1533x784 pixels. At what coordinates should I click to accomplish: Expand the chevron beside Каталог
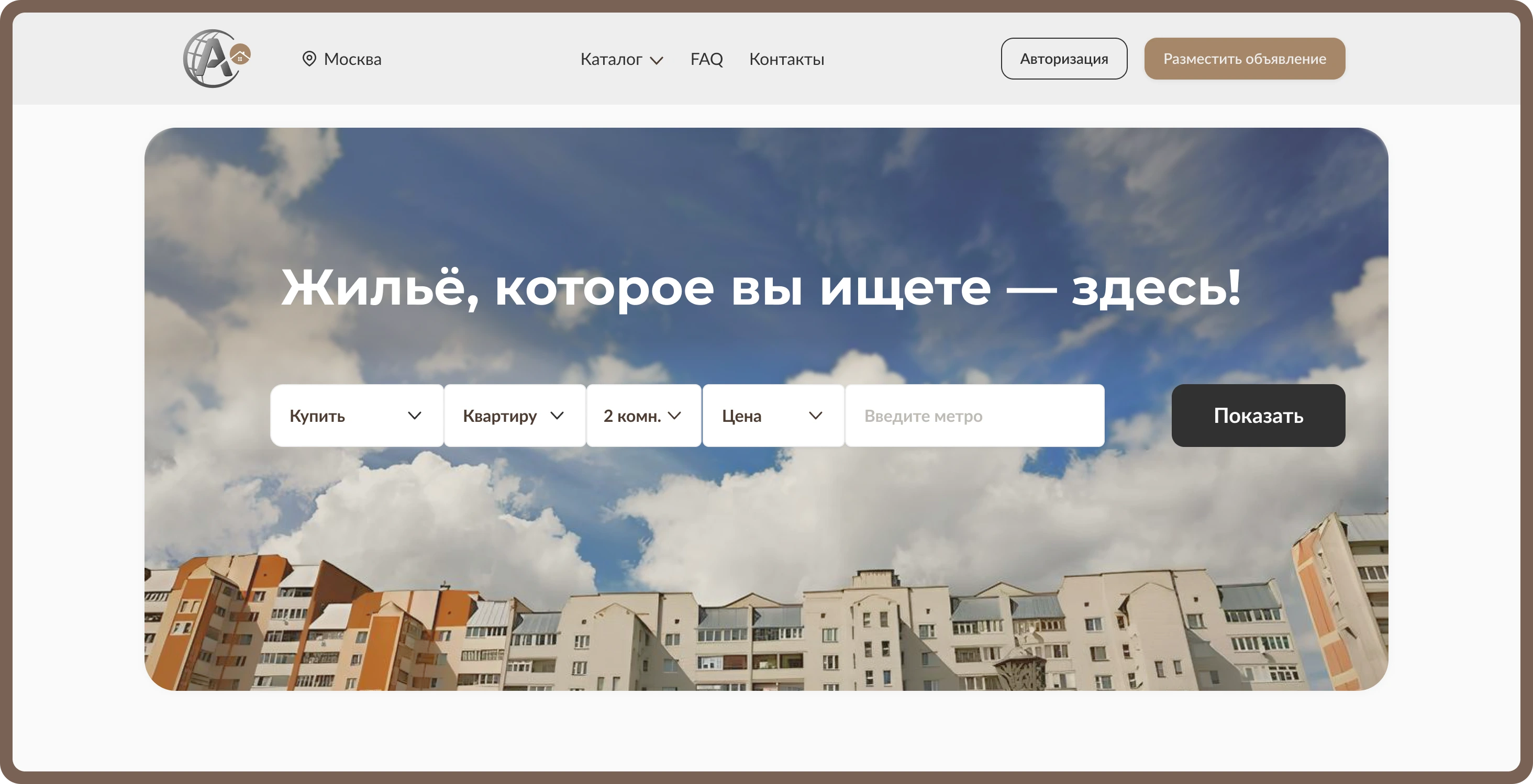[657, 61]
